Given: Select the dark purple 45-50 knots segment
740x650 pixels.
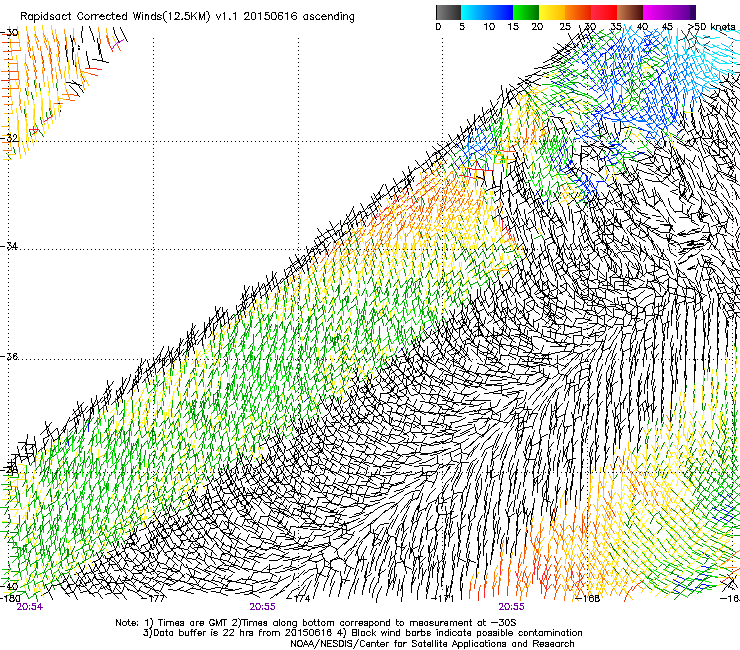Looking at the screenshot, I should click(682, 12).
